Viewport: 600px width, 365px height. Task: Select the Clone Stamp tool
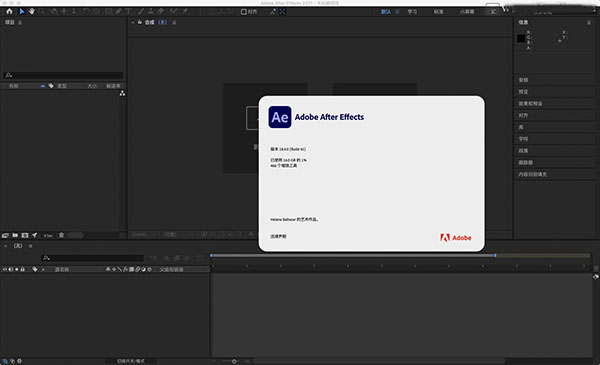coord(151,11)
